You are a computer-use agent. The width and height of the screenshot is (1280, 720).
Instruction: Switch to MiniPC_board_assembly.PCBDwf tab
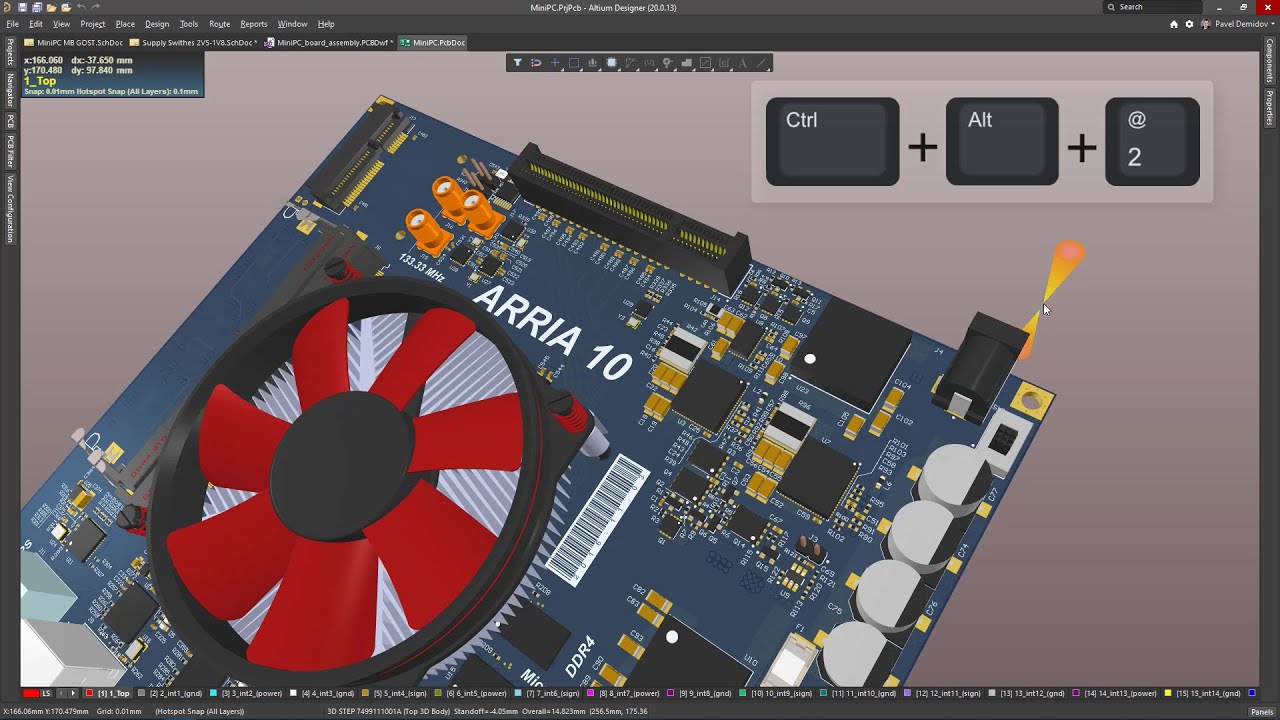(328, 43)
